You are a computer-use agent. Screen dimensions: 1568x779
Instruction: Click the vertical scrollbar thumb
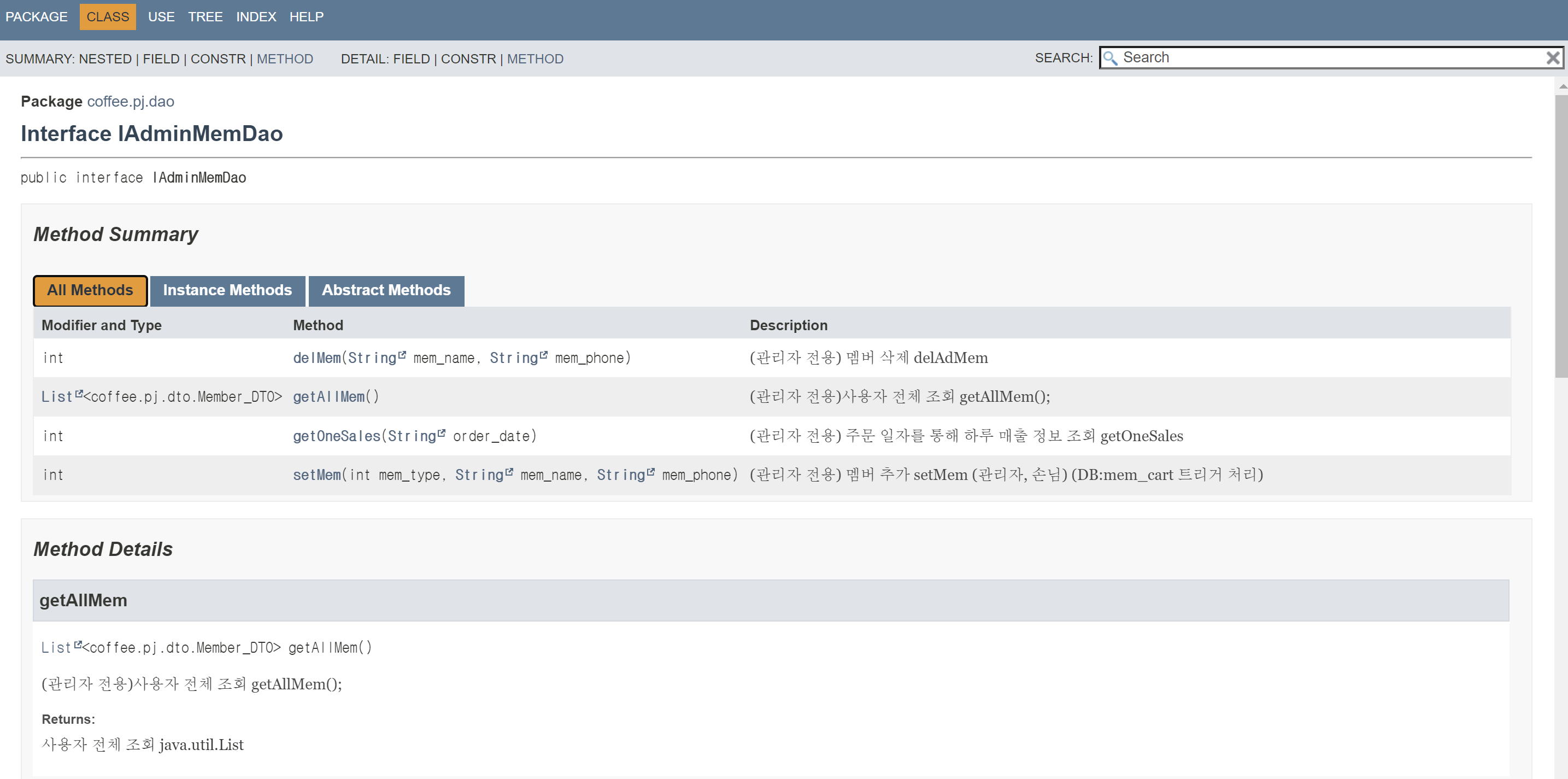pos(1561,236)
